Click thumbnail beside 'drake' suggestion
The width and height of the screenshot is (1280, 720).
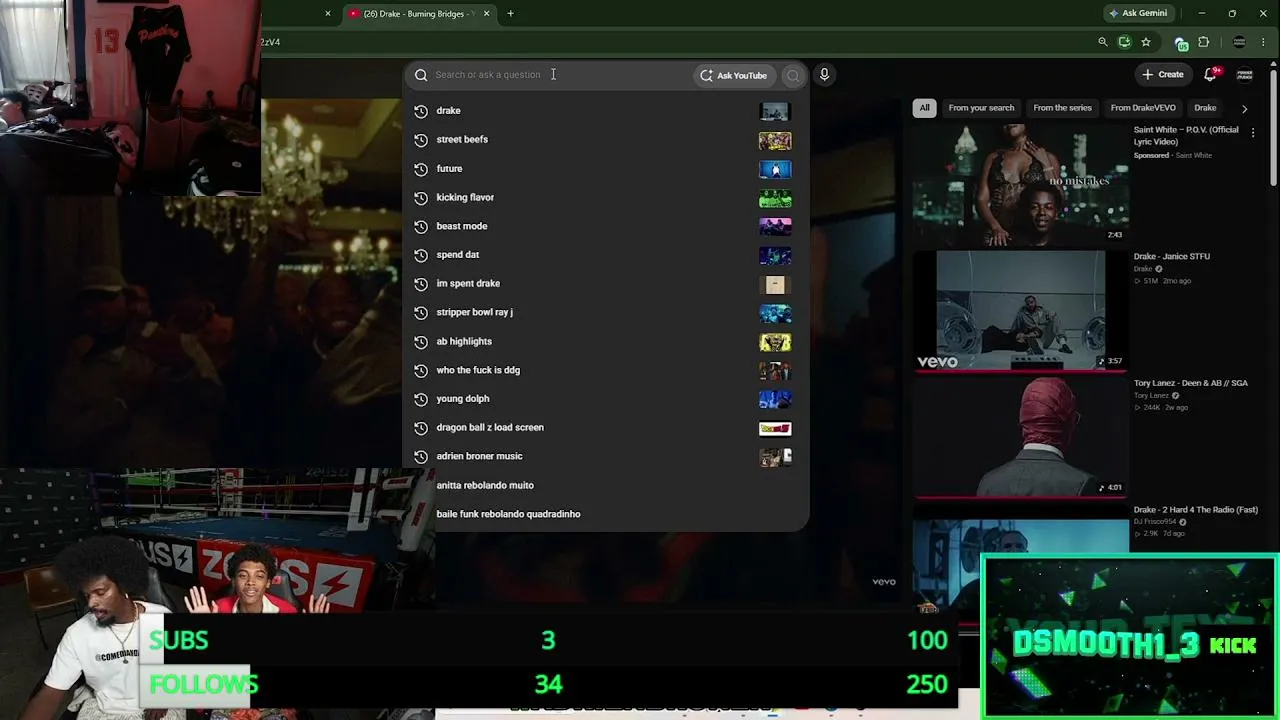coord(775,112)
